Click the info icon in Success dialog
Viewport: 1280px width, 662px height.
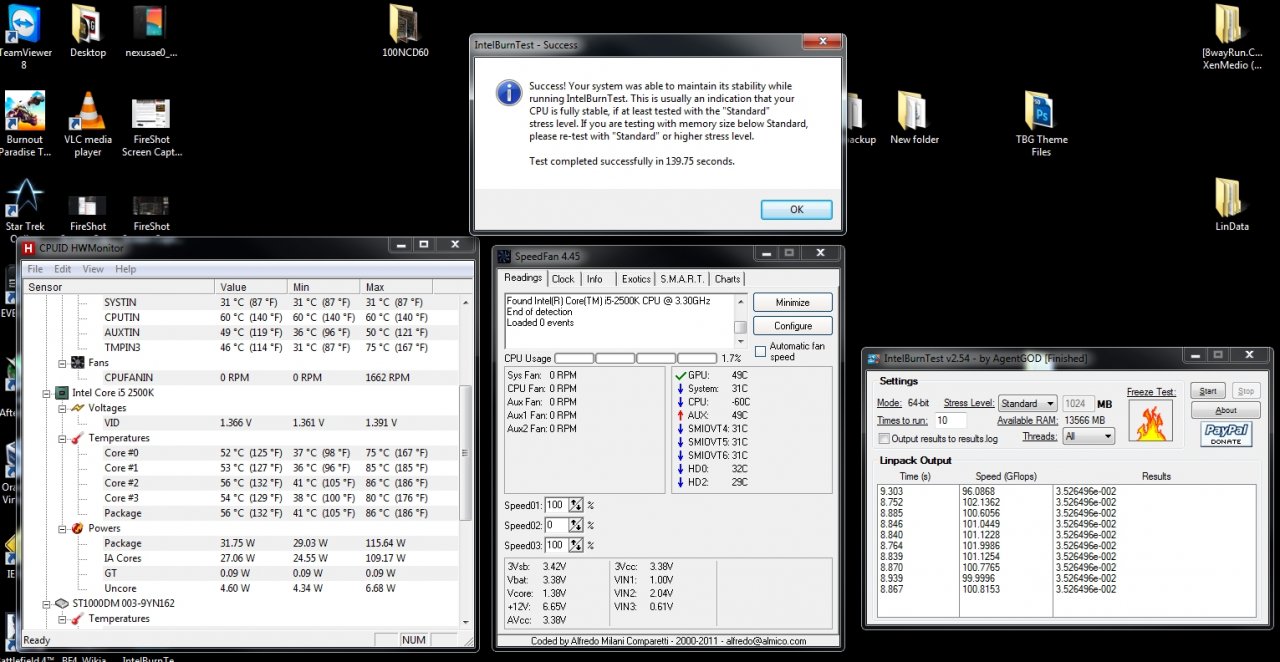point(509,93)
